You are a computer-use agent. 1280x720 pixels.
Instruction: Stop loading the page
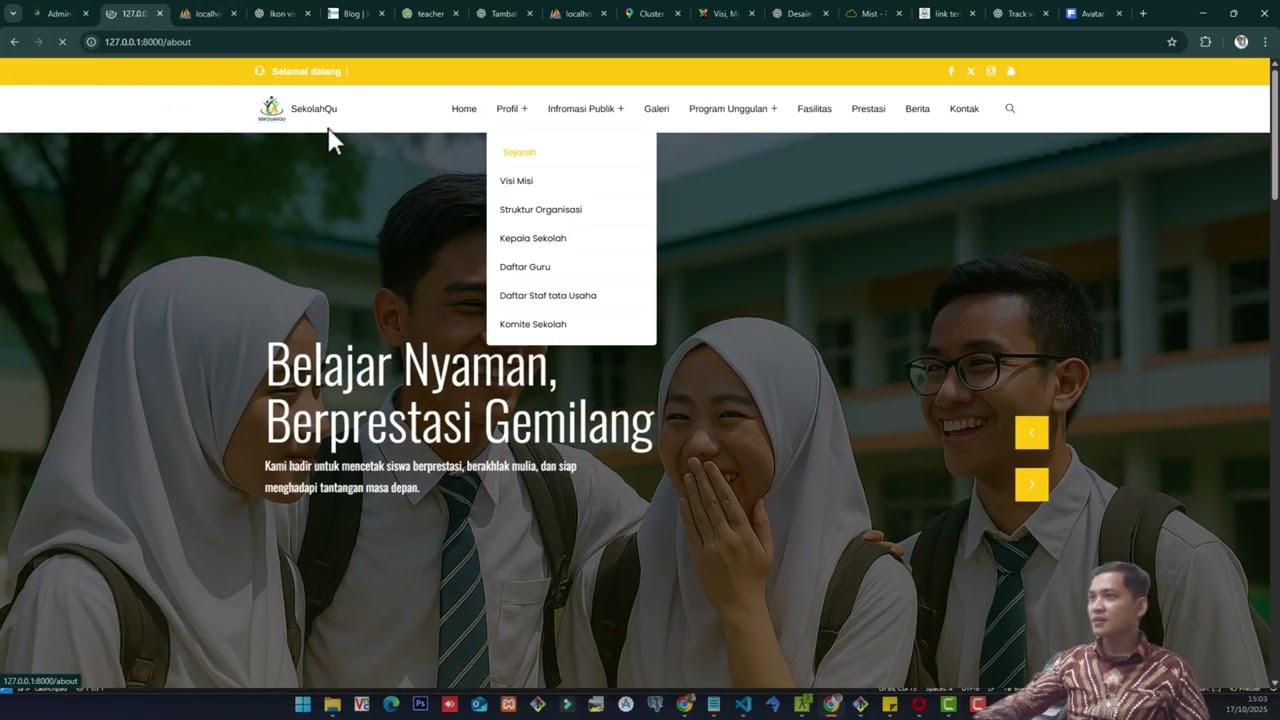pos(61,42)
